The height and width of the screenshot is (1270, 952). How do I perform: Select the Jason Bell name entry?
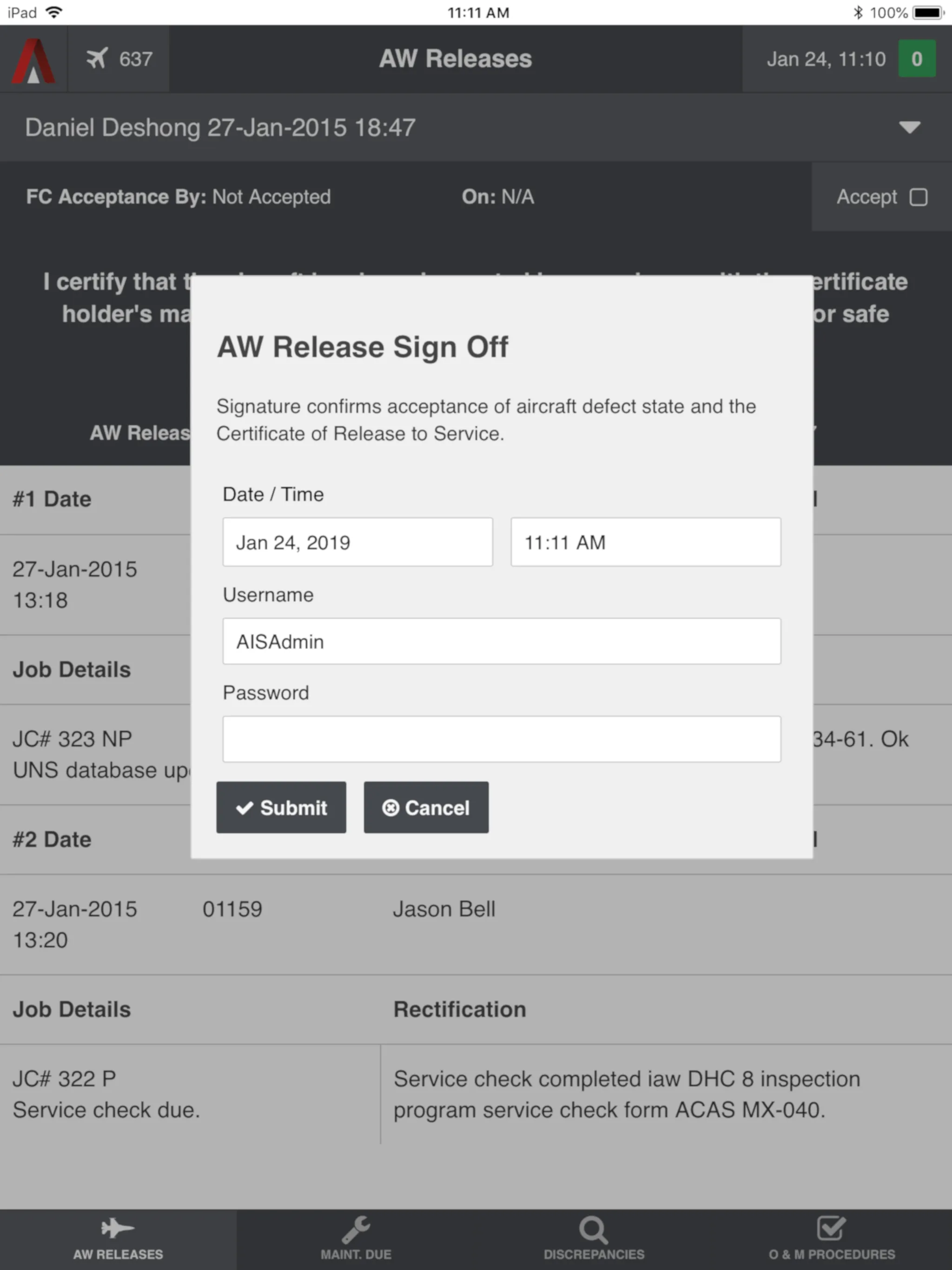click(x=444, y=909)
